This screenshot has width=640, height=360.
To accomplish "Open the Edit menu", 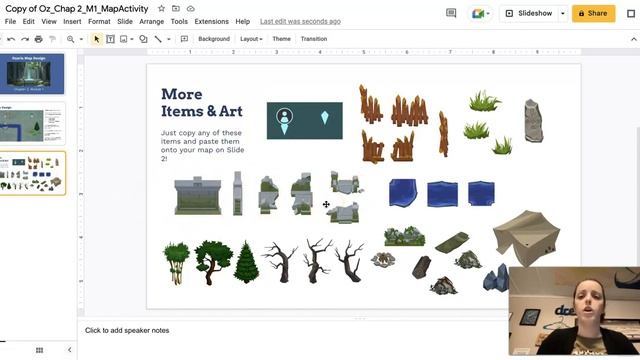I will click(28, 22).
